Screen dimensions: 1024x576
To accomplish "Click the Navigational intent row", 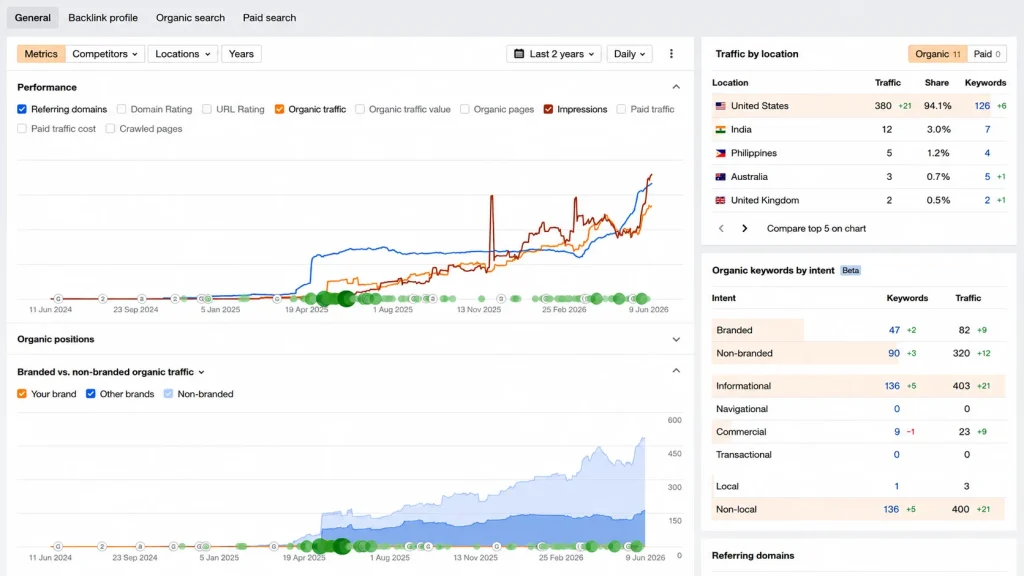I will (x=858, y=409).
